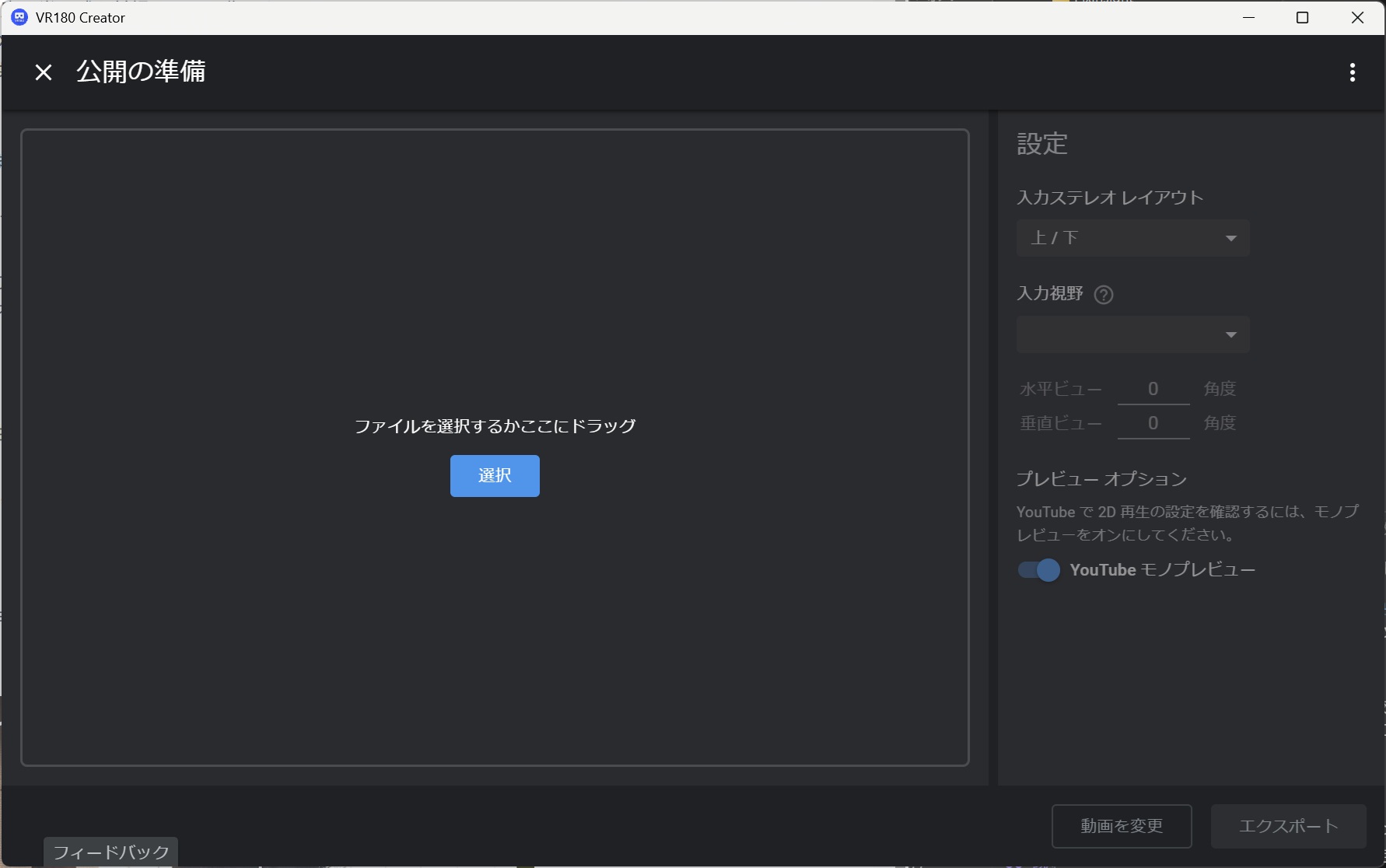Click the 設定 panel heading
The width and height of the screenshot is (1386, 868).
click(1042, 144)
